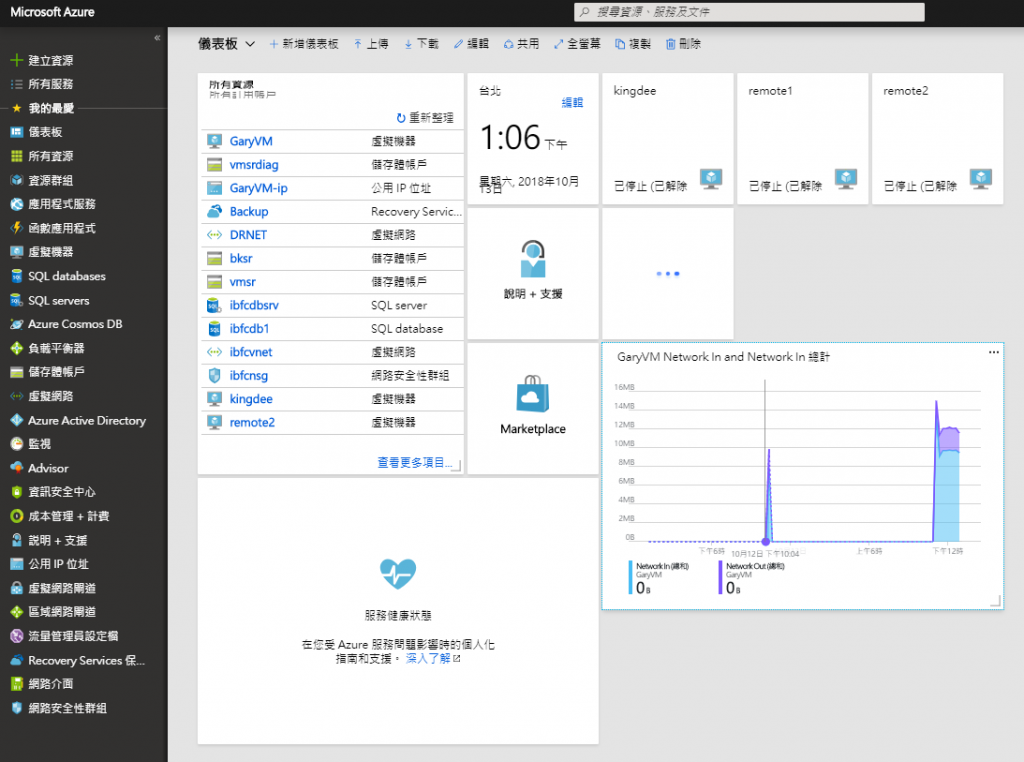This screenshot has height=762, width=1024.
Task: Open the Network chart tile ellipsis menu
Action: [x=993, y=352]
